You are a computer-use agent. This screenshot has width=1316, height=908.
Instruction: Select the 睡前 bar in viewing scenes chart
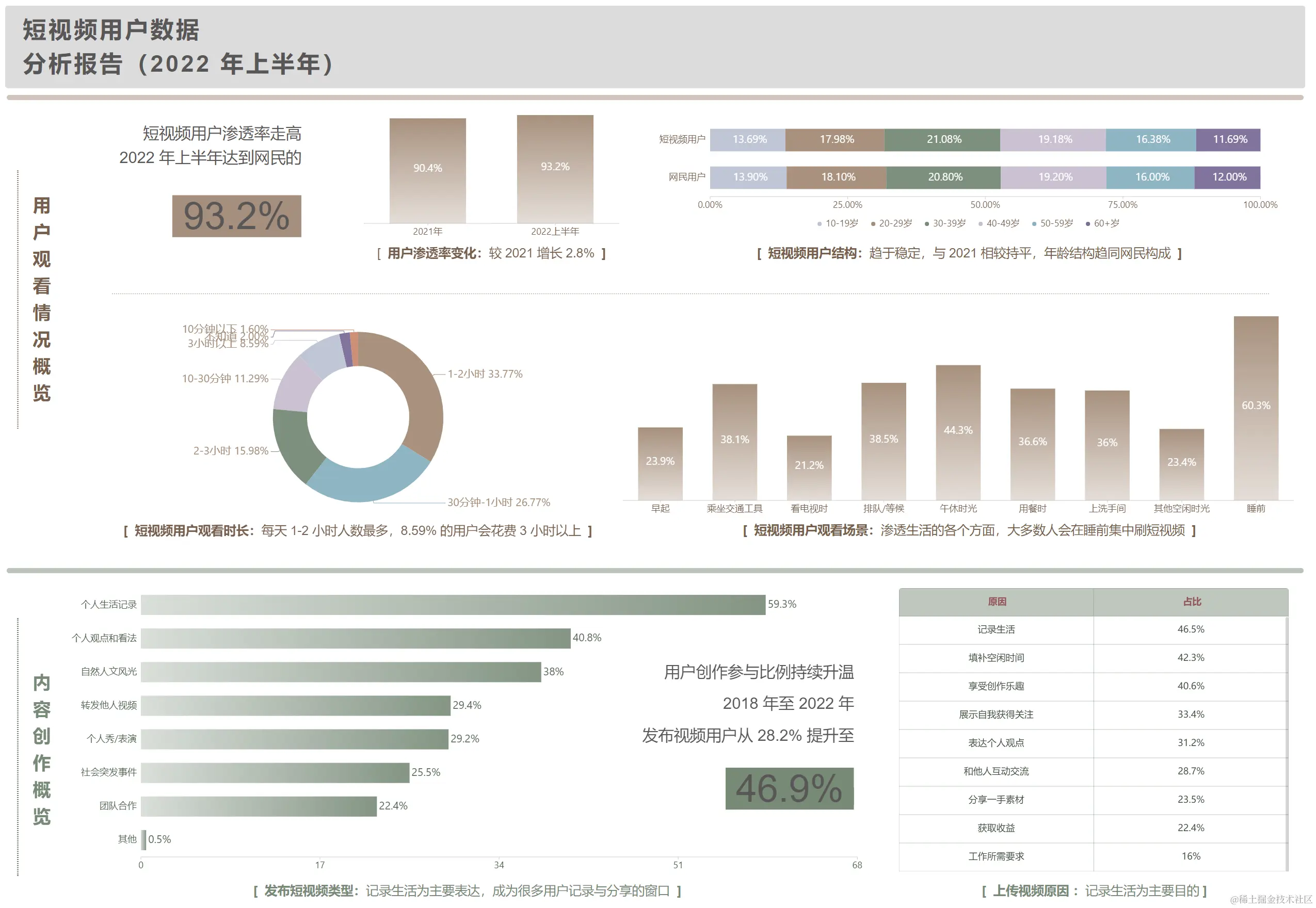(x=1256, y=407)
